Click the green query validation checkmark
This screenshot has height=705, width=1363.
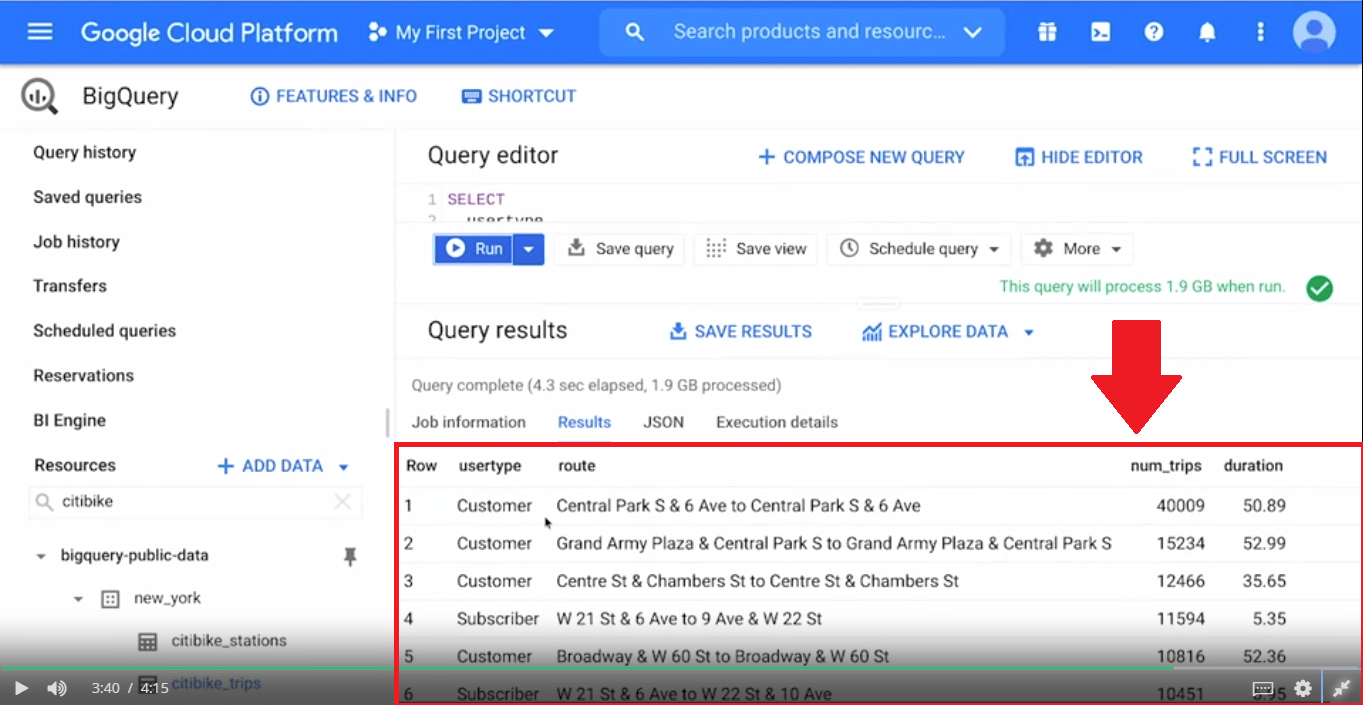[1320, 288]
